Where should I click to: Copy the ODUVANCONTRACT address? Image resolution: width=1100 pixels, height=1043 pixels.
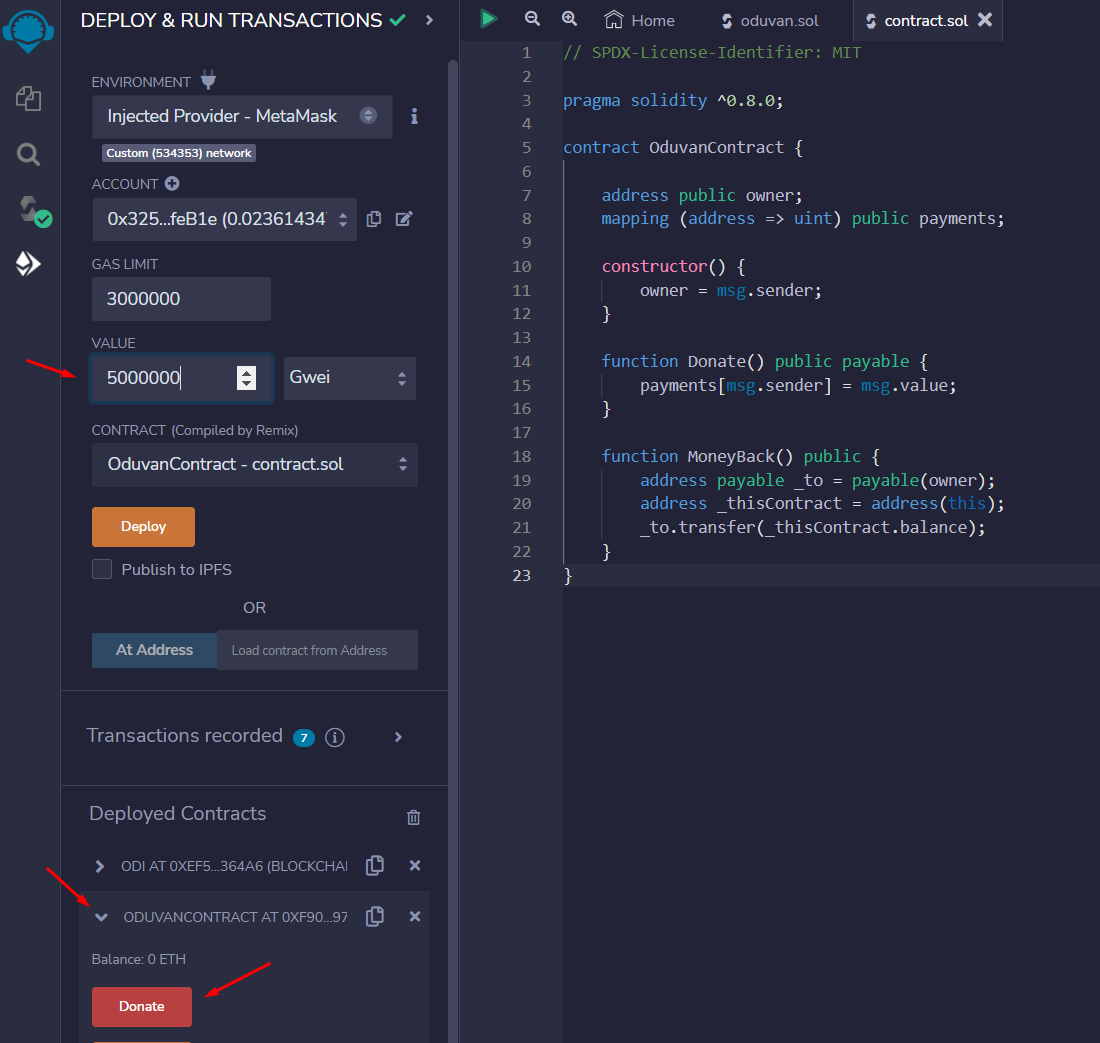375,916
